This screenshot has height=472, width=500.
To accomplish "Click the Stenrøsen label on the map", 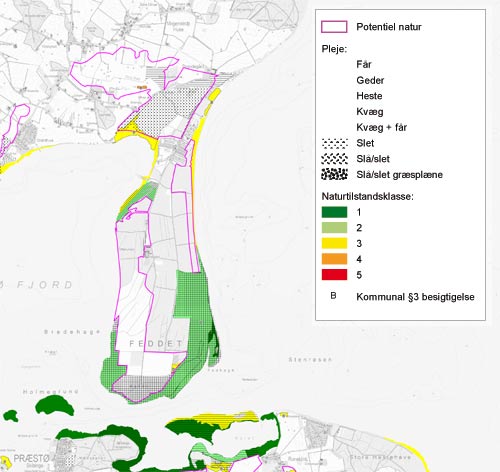I will [x=310, y=359].
